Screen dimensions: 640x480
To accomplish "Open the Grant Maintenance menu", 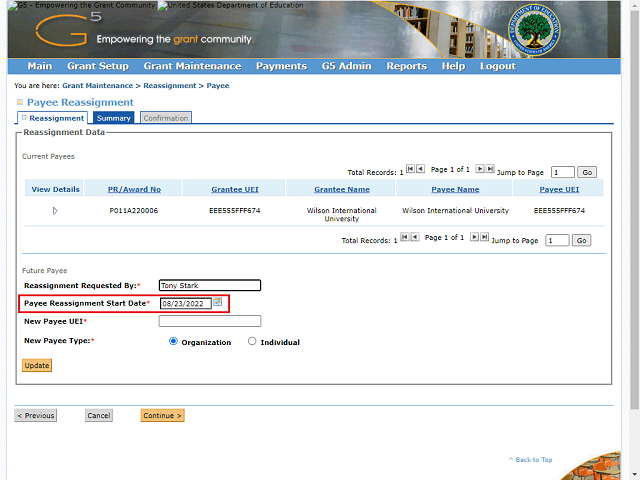I will [192, 66].
